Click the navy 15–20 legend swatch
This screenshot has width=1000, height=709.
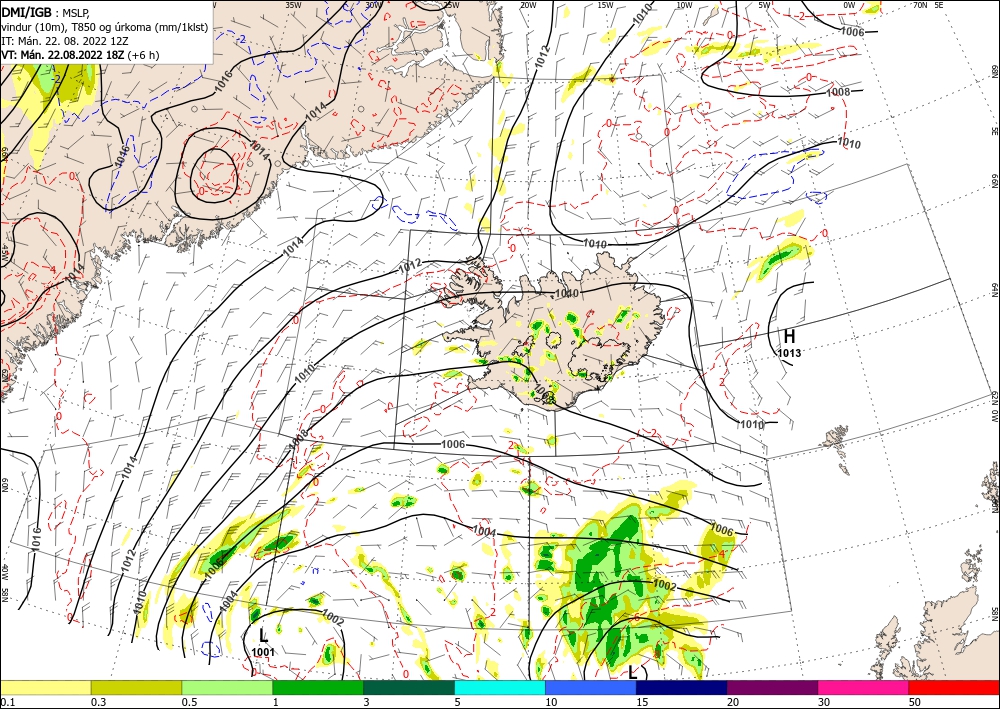pyautogui.click(x=682, y=687)
